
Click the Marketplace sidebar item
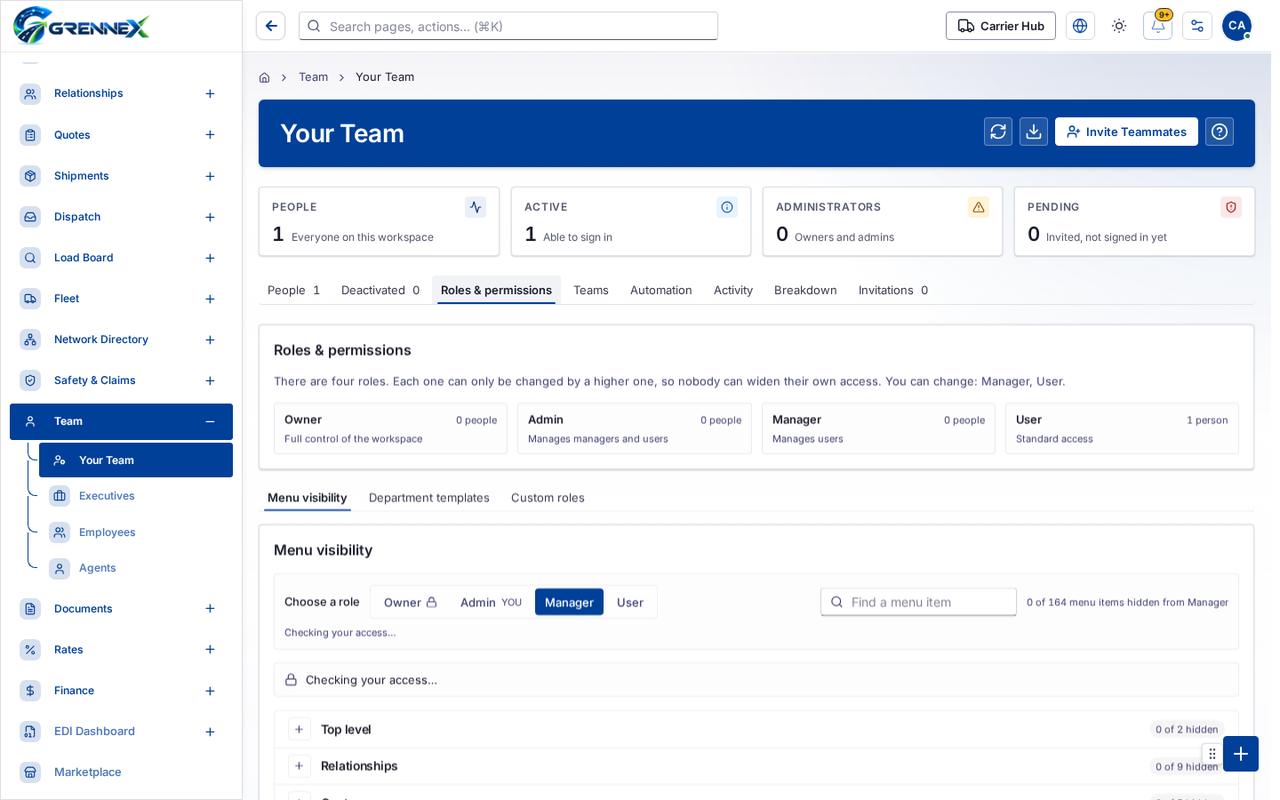pyautogui.click(x=121, y=772)
